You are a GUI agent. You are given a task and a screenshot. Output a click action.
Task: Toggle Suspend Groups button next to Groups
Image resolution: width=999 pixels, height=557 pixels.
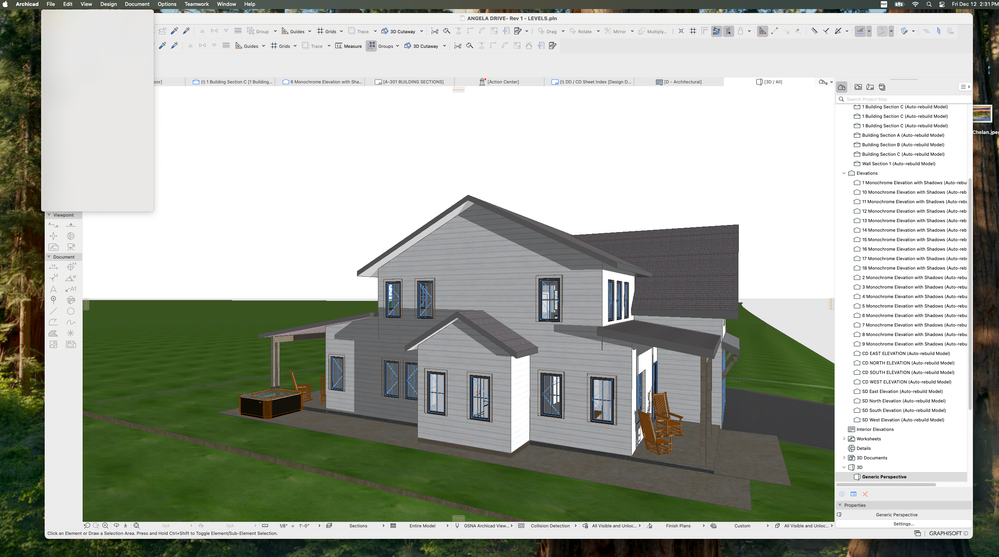click(x=371, y=45)
